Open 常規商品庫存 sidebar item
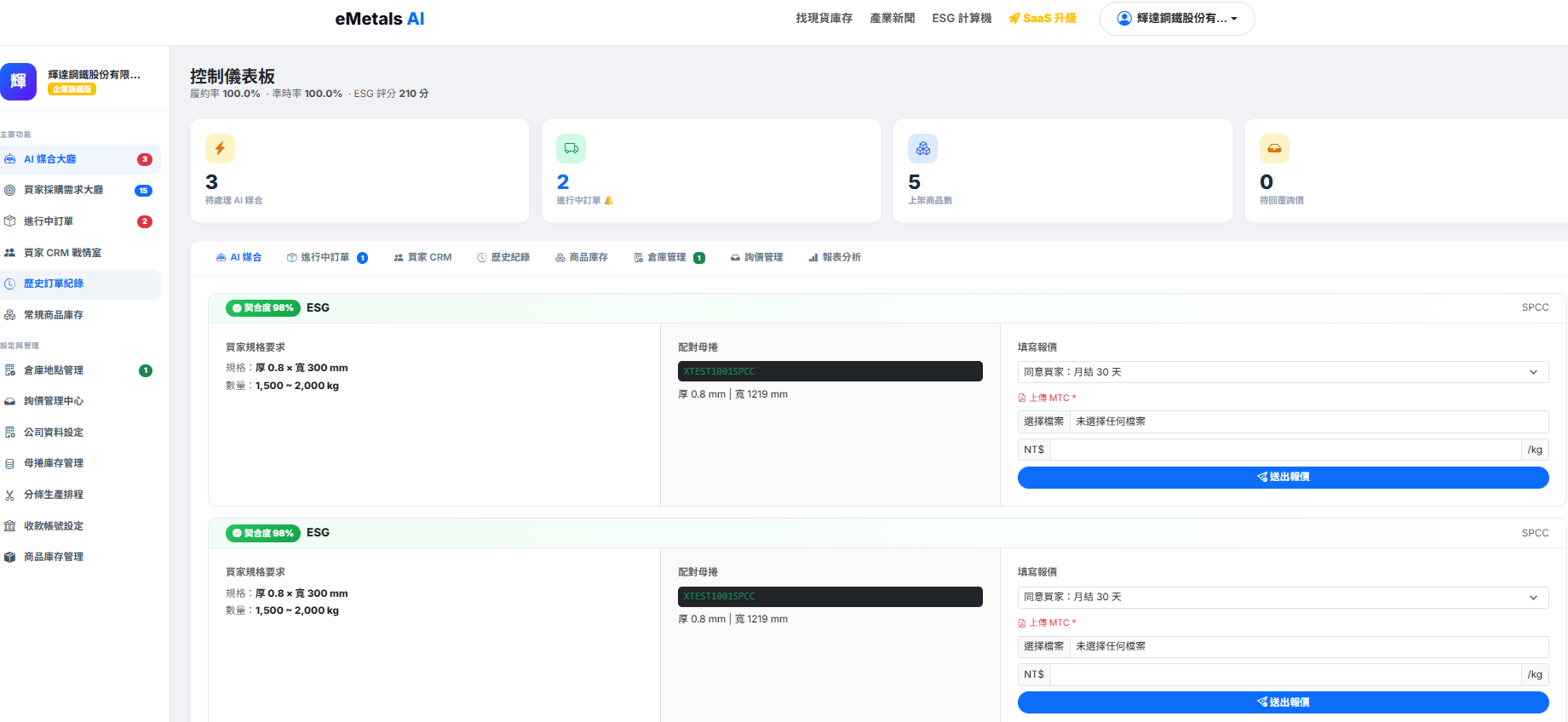This screenshot has width=1568, height=722. click(78, 315)
